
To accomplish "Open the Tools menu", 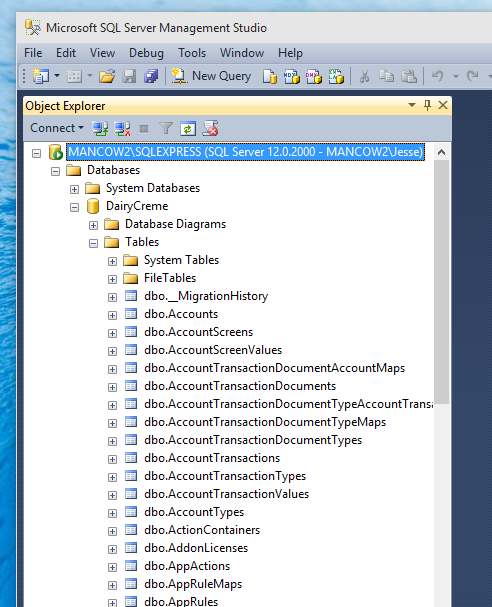I will coord(192,53).
